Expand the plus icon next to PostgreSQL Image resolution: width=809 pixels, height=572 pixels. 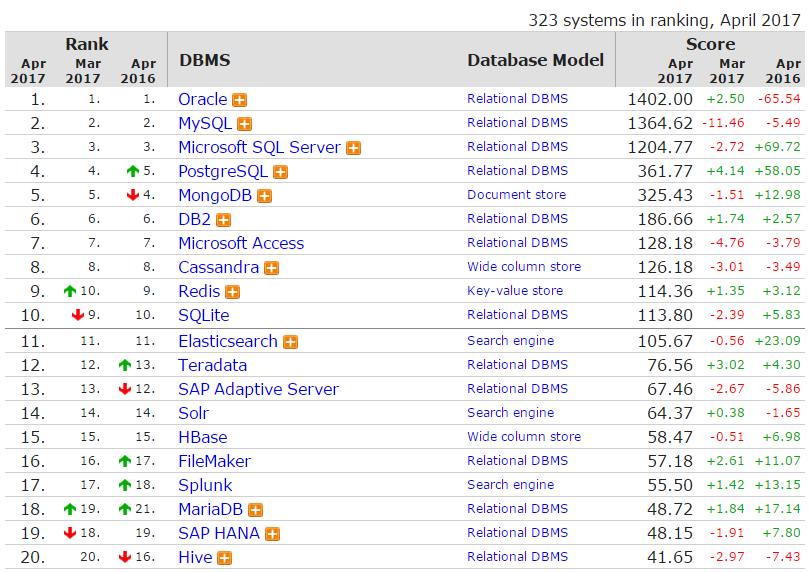[x=281, y=172]
